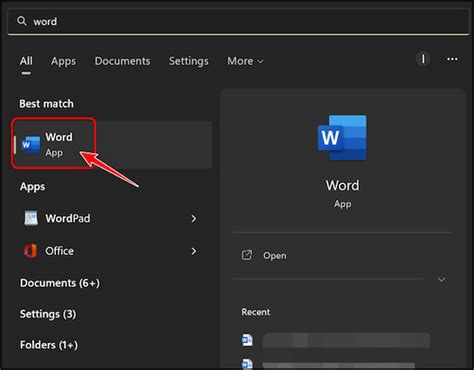Viewport: 474px width, 370px height.
Task: Expand WordPad details with its chevron
Action: [x=194, y=219]
